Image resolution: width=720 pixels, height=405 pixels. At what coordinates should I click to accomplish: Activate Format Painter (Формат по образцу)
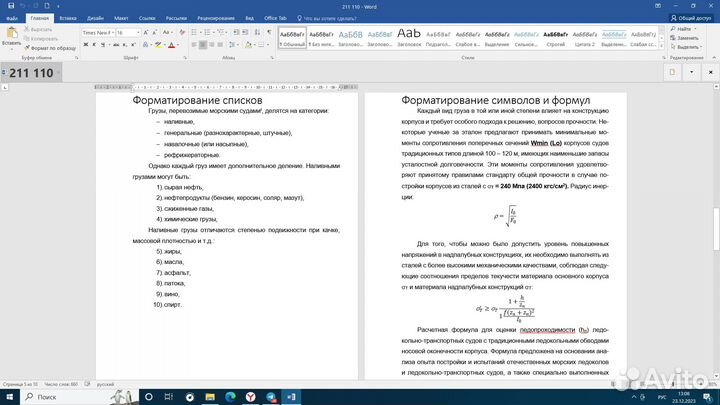(x=50, y=48)
